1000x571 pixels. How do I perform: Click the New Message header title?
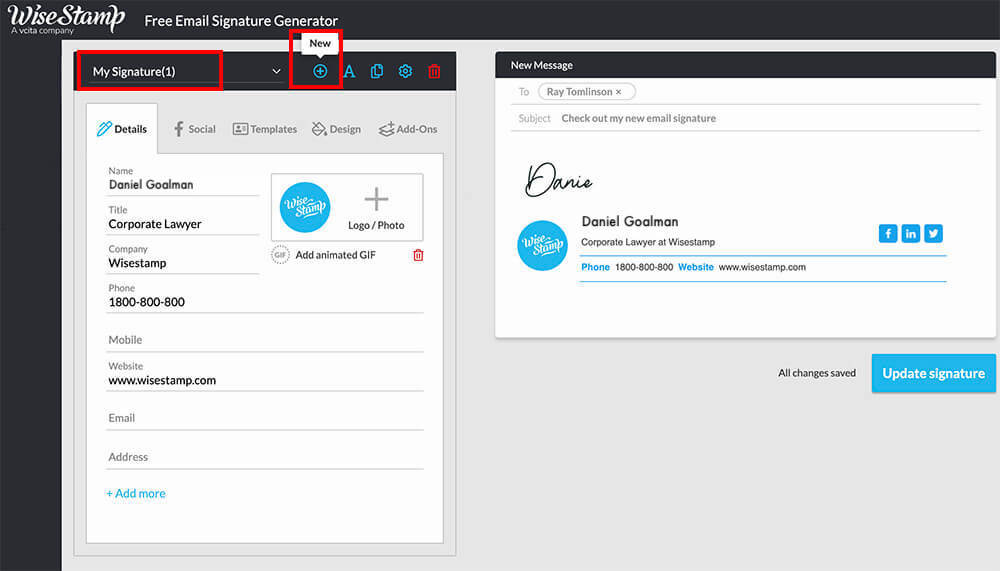tap(541, 65)
